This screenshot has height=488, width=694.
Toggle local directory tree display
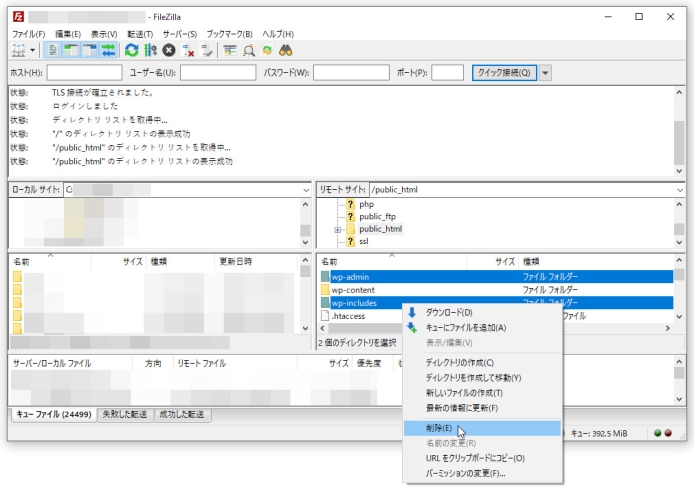click(x=71, y=50)
